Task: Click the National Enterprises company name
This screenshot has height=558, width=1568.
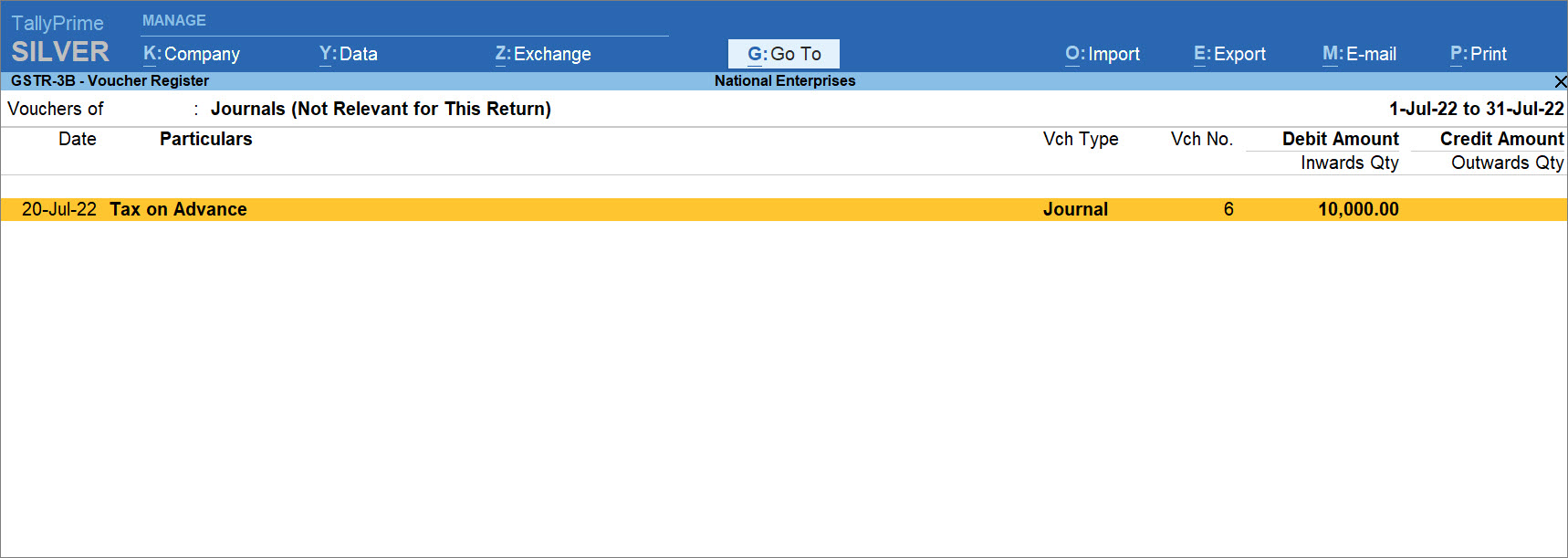Action: (785, 80)
